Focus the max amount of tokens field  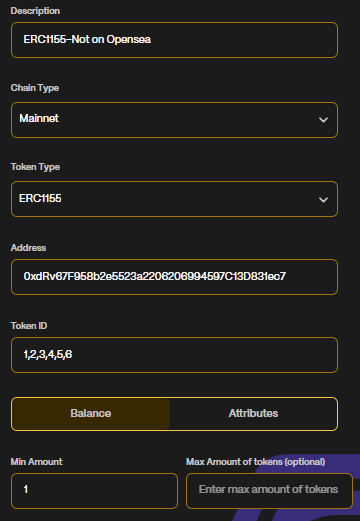269,491
